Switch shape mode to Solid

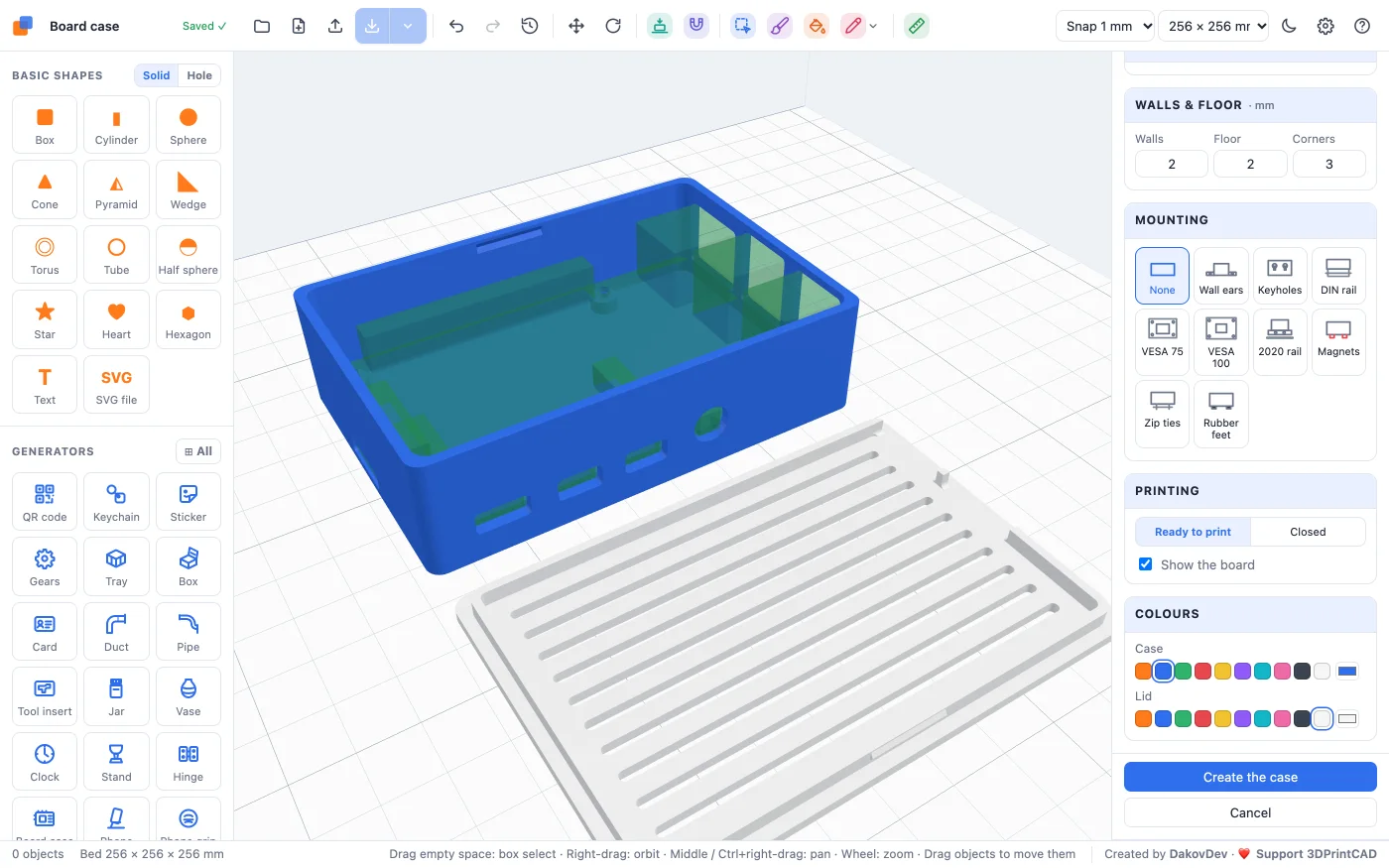click(x=157, y=75)
